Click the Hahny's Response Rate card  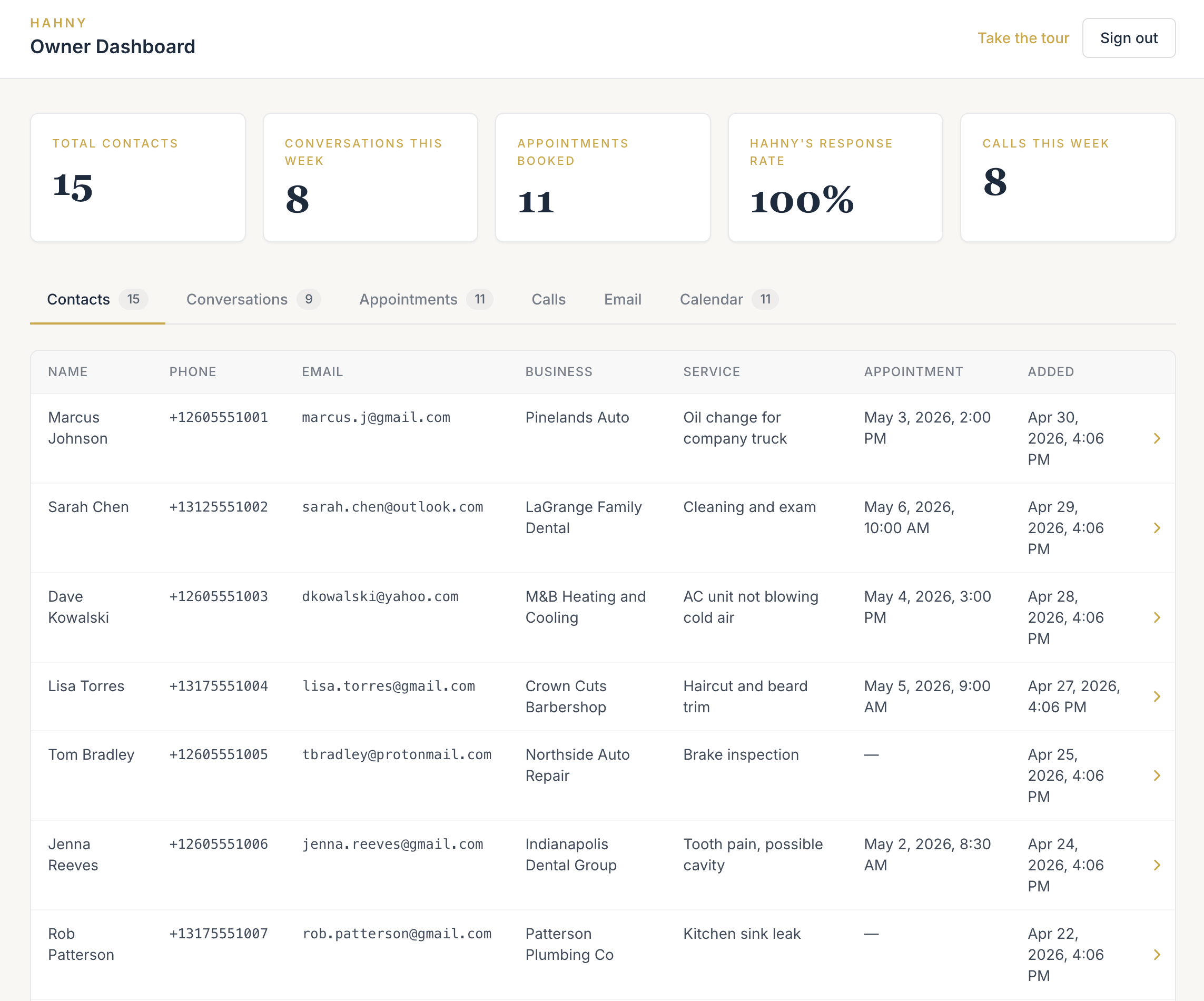click(x=835, y=177)
